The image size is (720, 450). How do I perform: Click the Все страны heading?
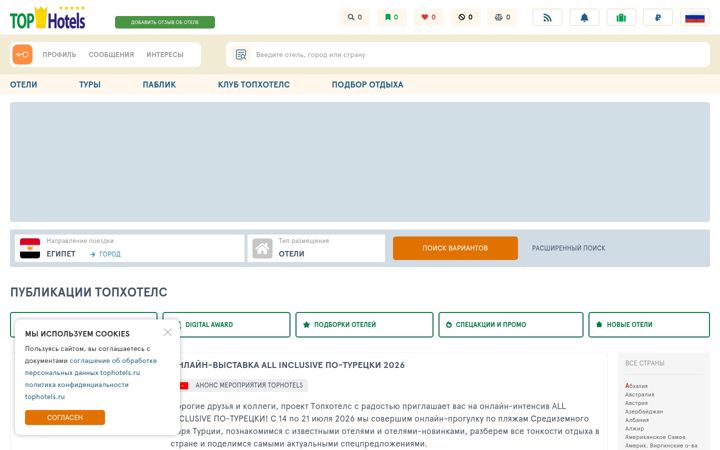(x=645, y=363)
